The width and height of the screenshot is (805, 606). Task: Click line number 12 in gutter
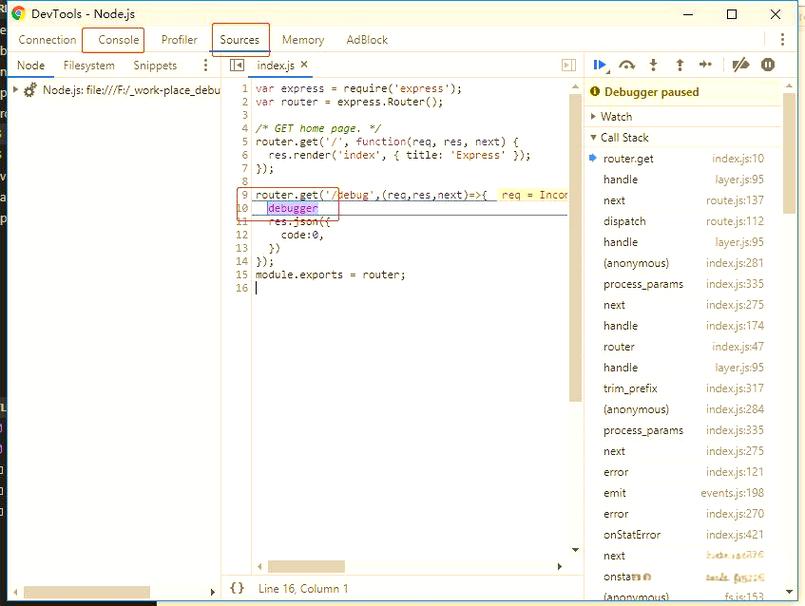coord(242,235)
